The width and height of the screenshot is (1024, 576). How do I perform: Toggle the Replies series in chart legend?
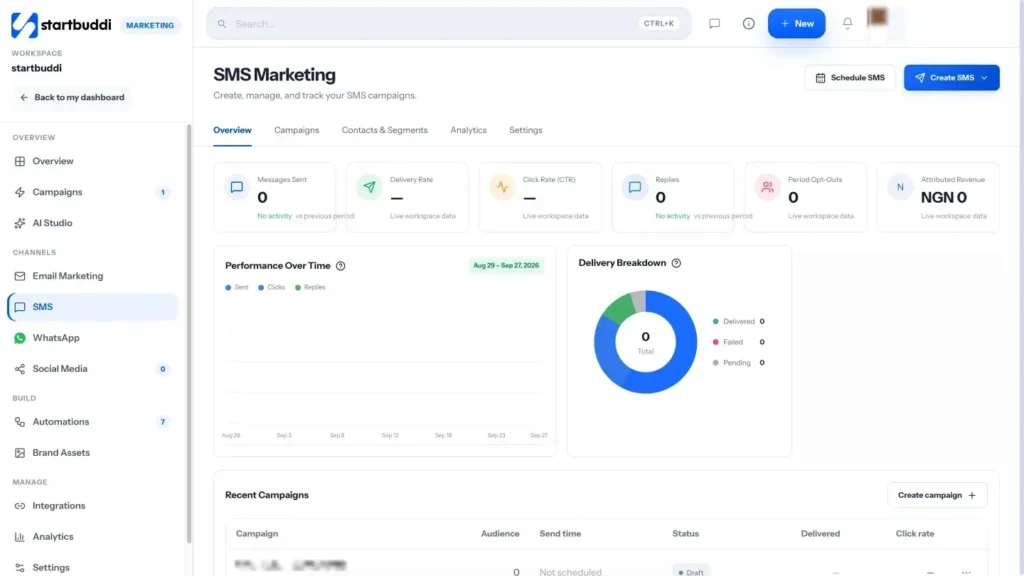310,287
